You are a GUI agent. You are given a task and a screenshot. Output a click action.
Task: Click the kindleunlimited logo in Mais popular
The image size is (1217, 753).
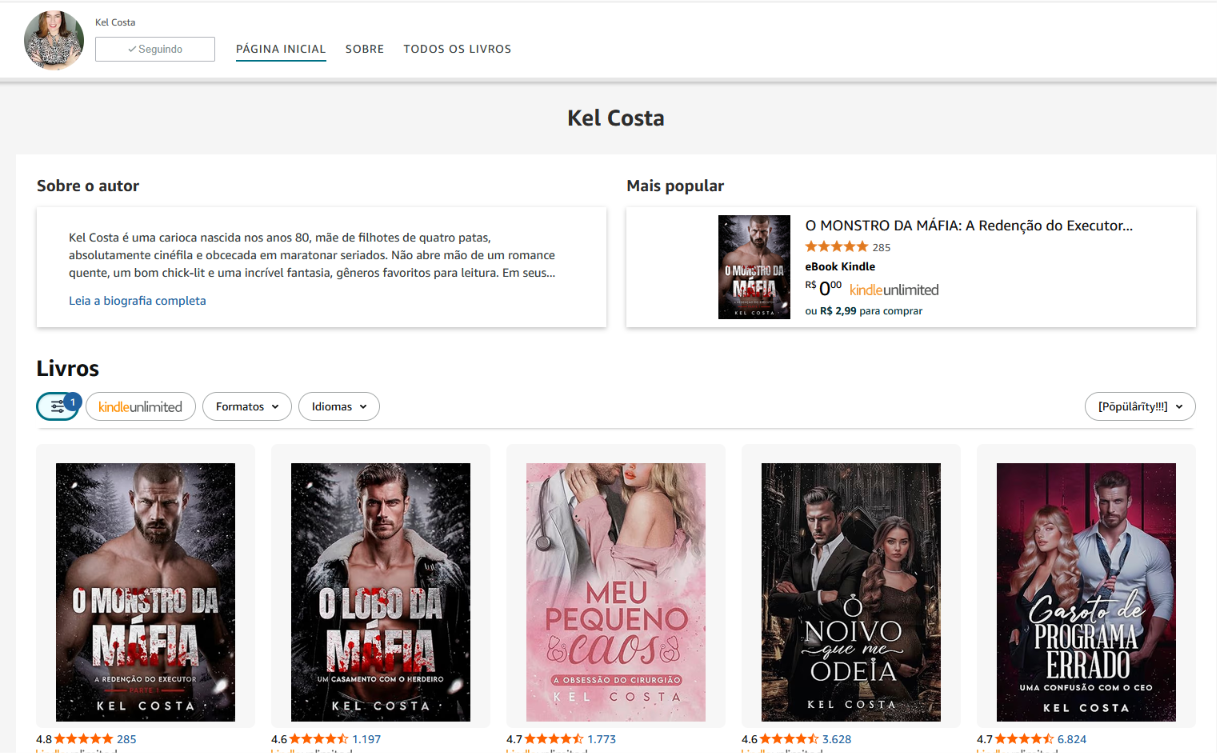[894, 290]
